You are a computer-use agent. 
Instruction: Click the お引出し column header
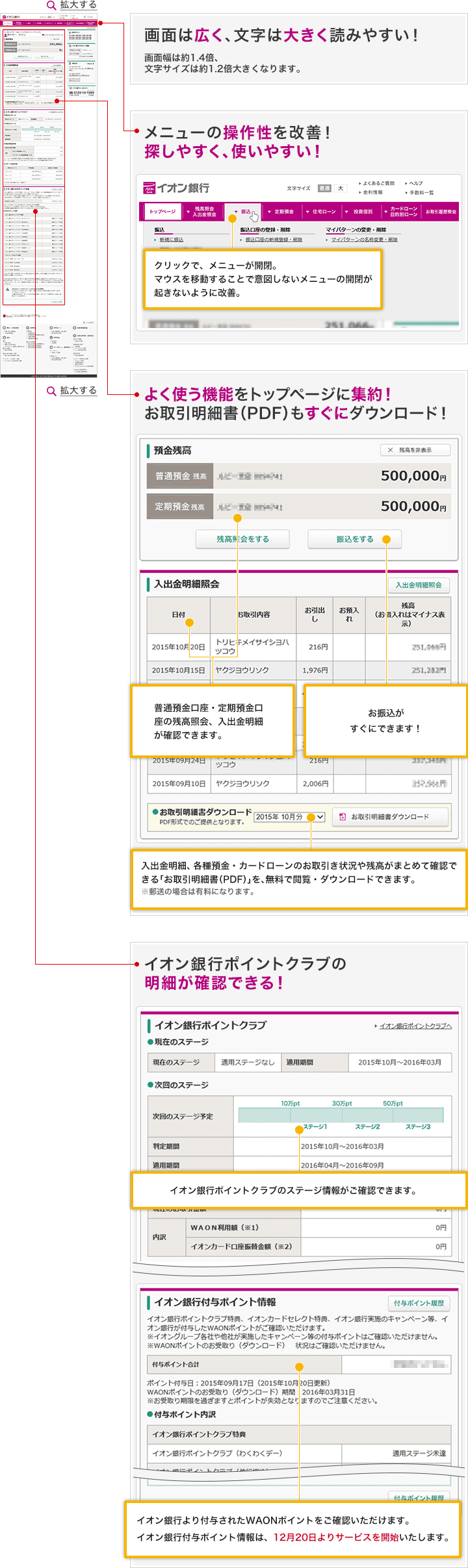[x=315, y=614]
